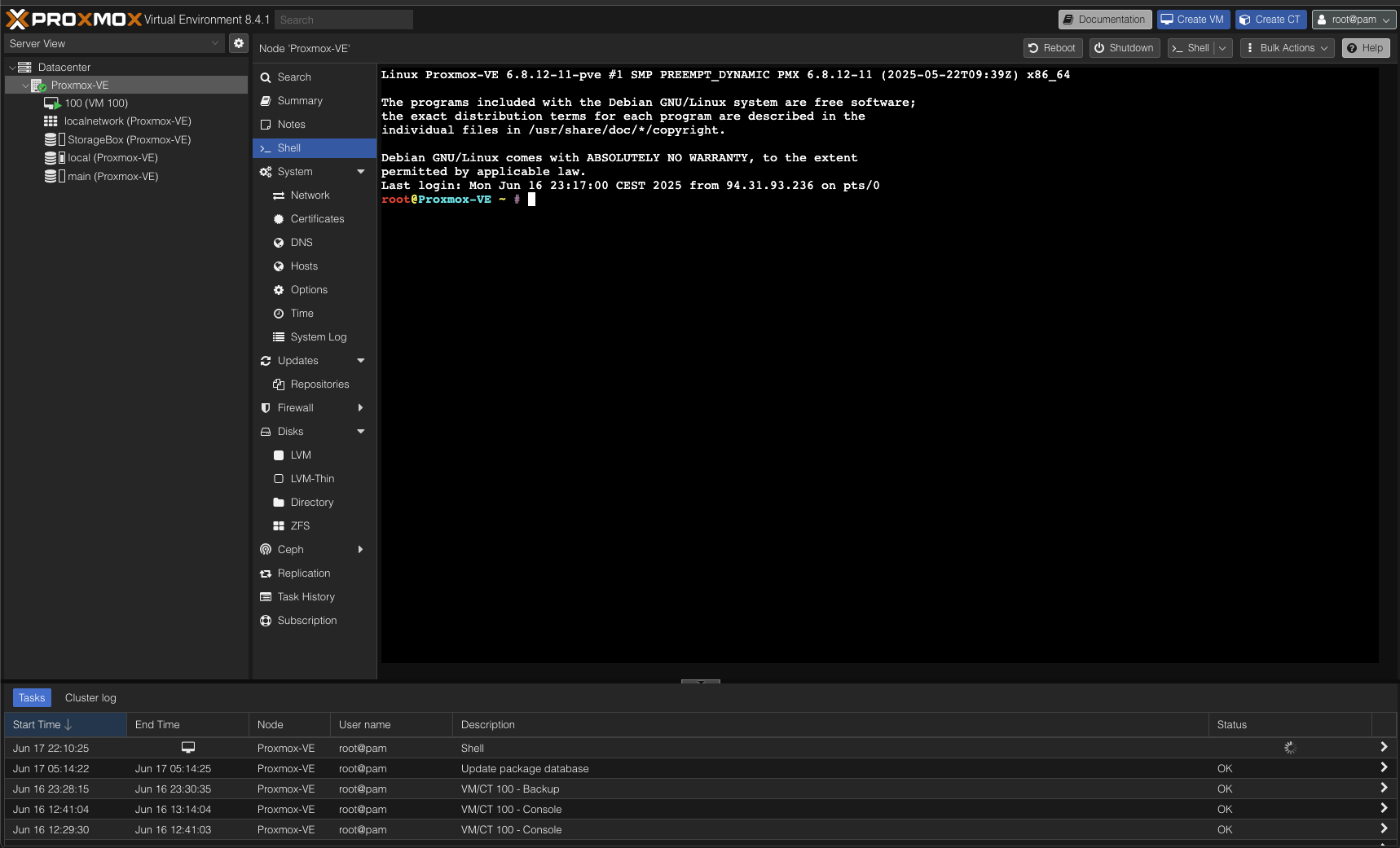Collapse the System submenu arrow
Image resolution: width=1400 pixels, height=848 pixels.
point(361,172)
